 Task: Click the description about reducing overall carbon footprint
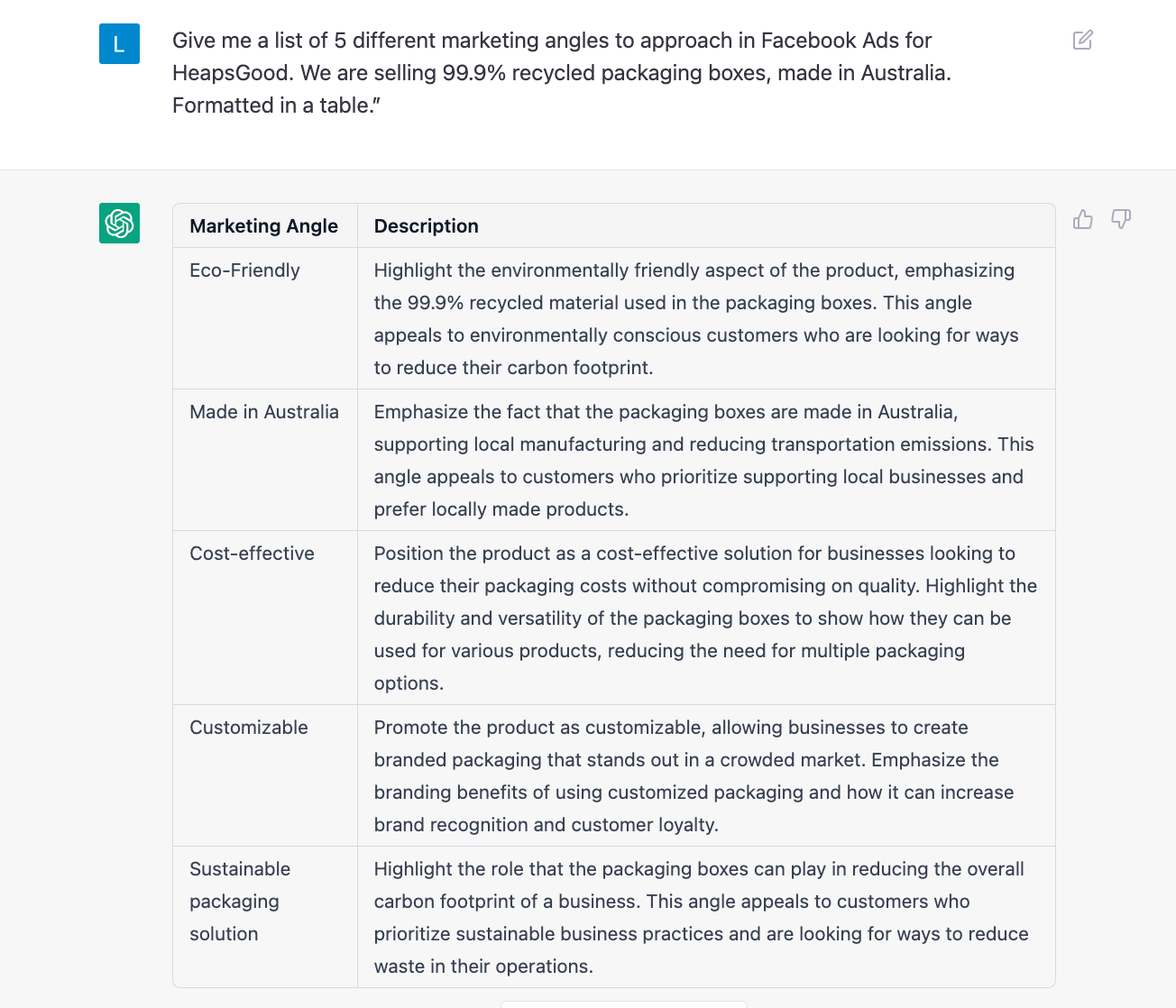[706, 917]
